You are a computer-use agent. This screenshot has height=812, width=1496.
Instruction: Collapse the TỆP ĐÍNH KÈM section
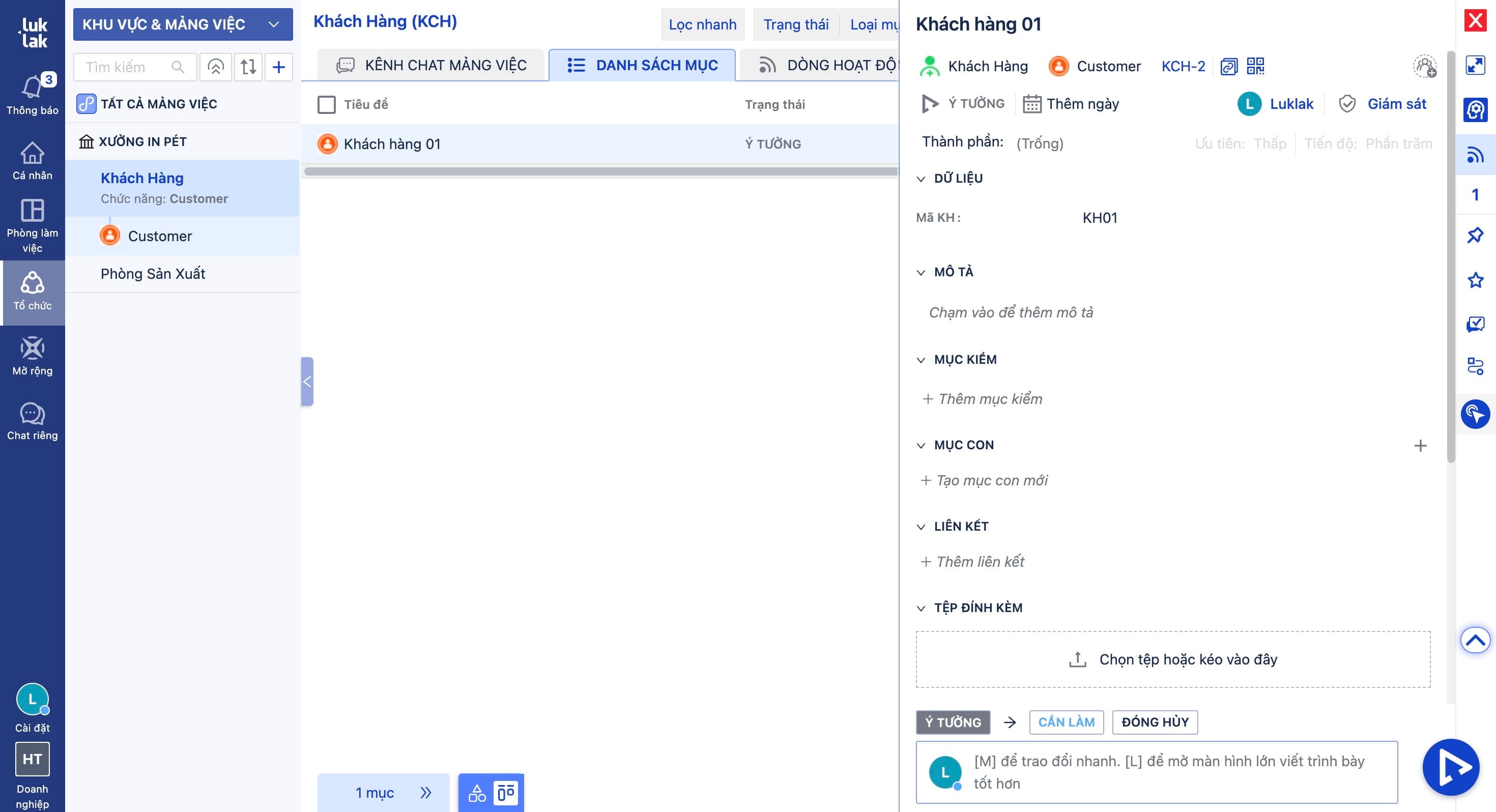coord(920,608)
